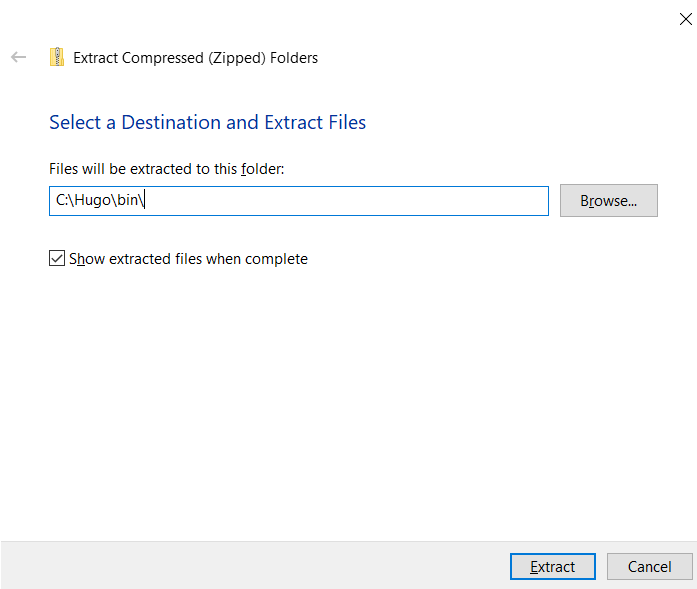
Task: Click the back arrow icon
Action: click(19, 57)
